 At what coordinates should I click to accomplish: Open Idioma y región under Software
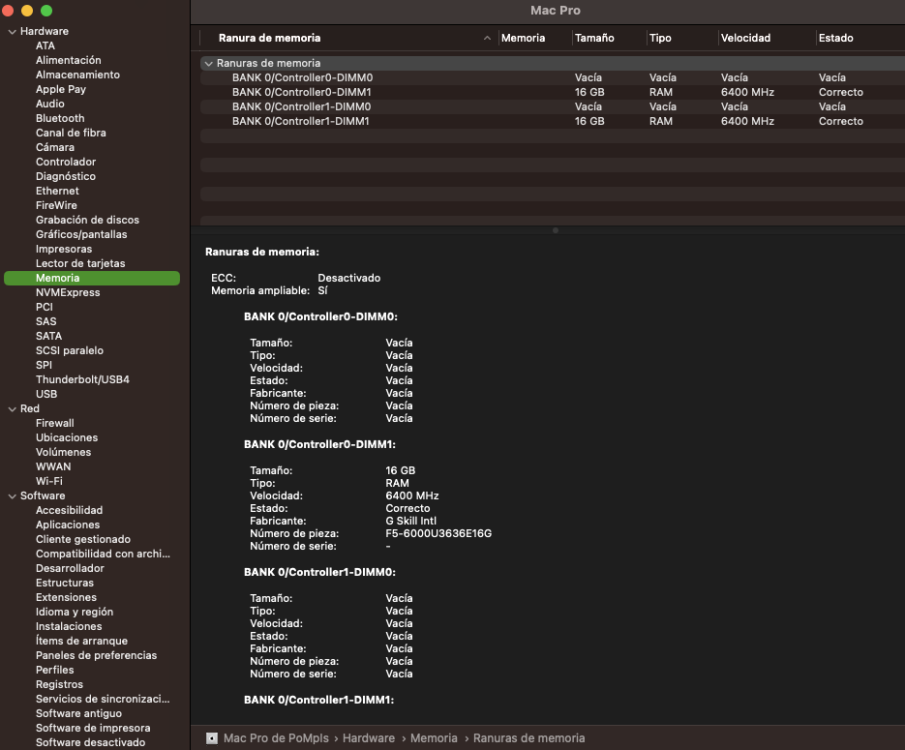coord(74,612)
